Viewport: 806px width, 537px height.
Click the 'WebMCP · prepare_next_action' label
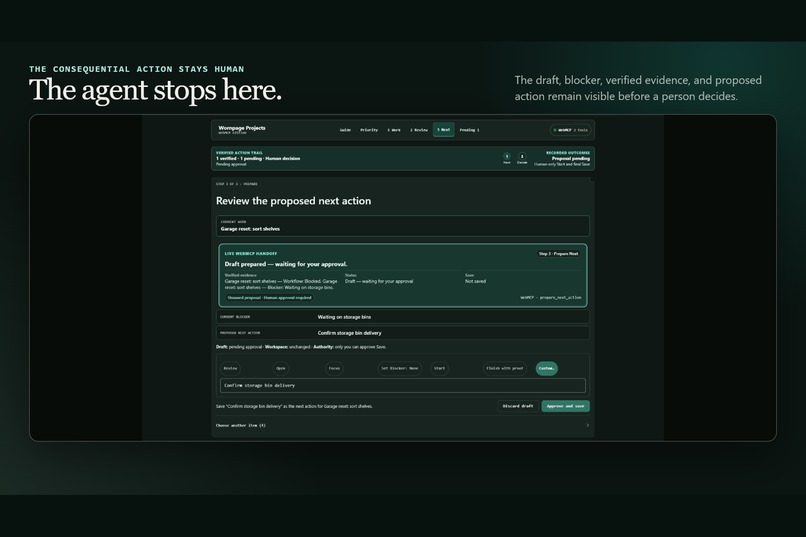[551, 298]
